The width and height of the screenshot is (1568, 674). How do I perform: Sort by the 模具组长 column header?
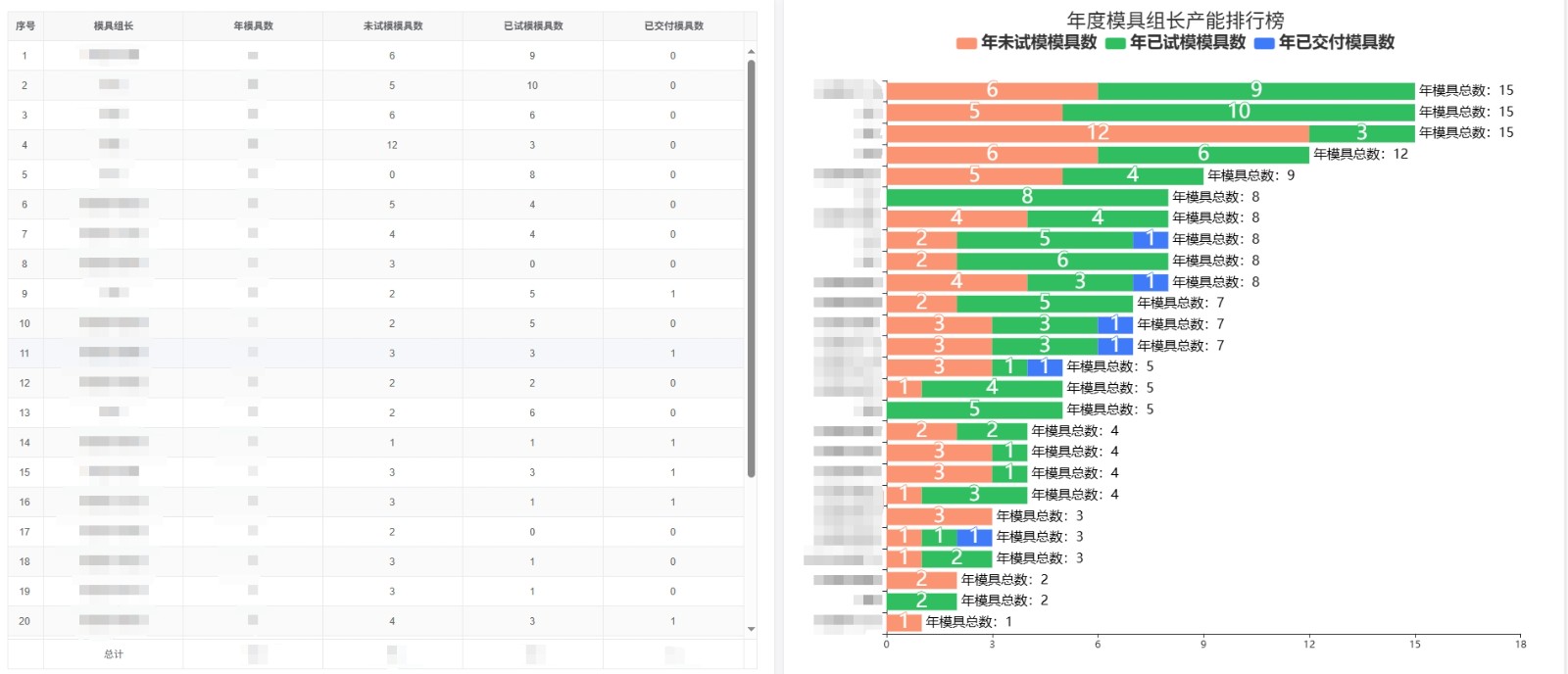[114, 25]
